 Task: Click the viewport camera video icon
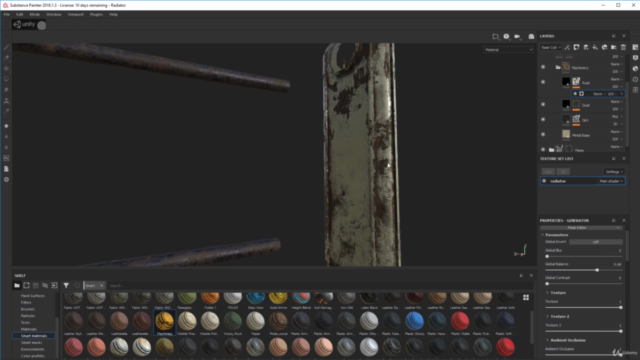pyautogui.click(x=517, y=36)
